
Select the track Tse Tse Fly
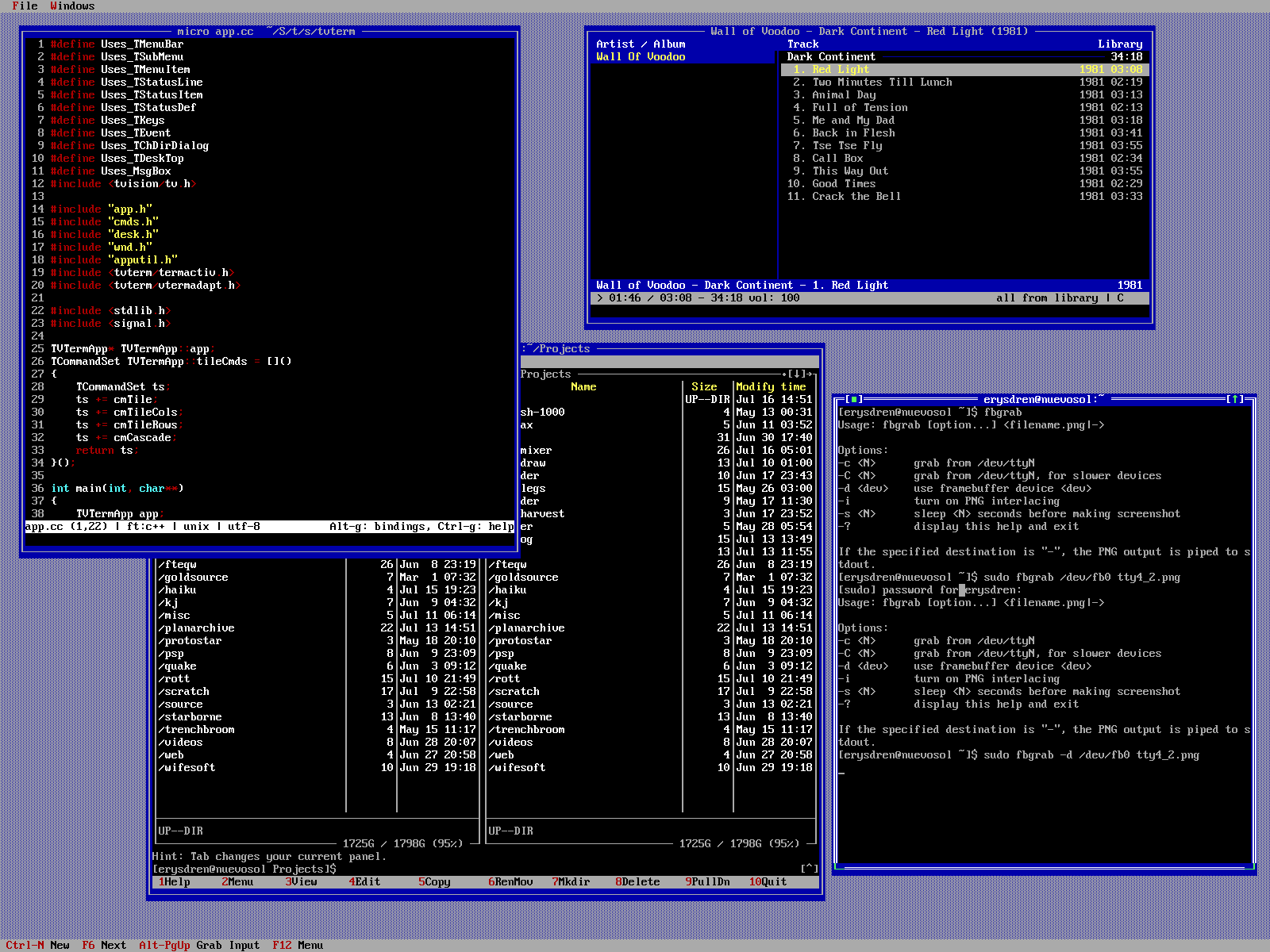click(846, 146)
